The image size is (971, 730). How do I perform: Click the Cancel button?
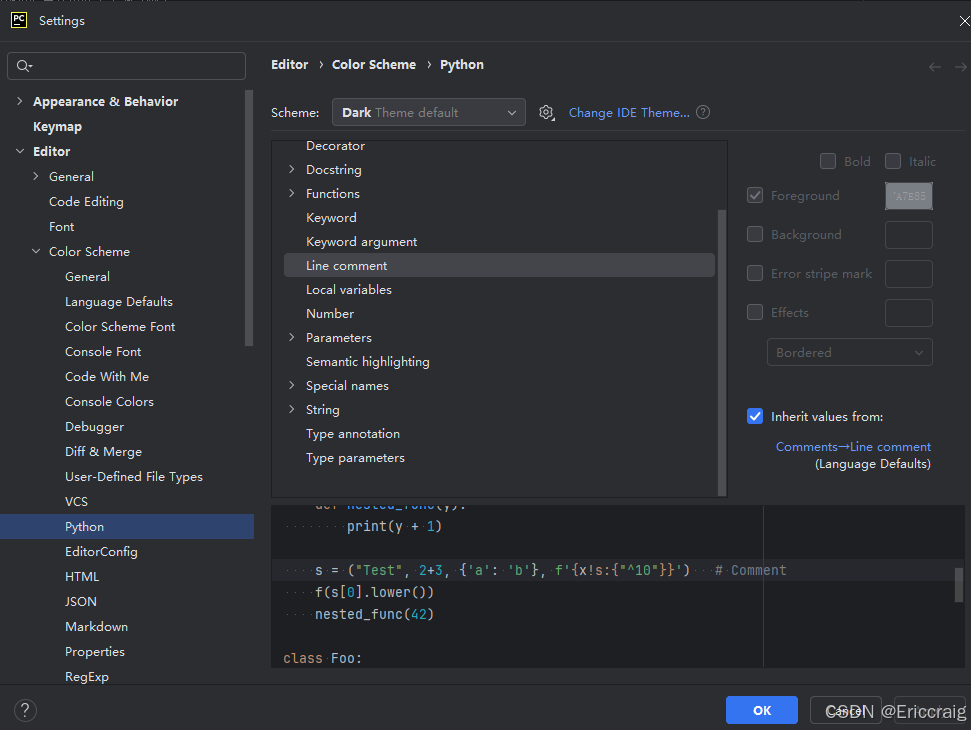pyautogui.click(x=846, y=710)
